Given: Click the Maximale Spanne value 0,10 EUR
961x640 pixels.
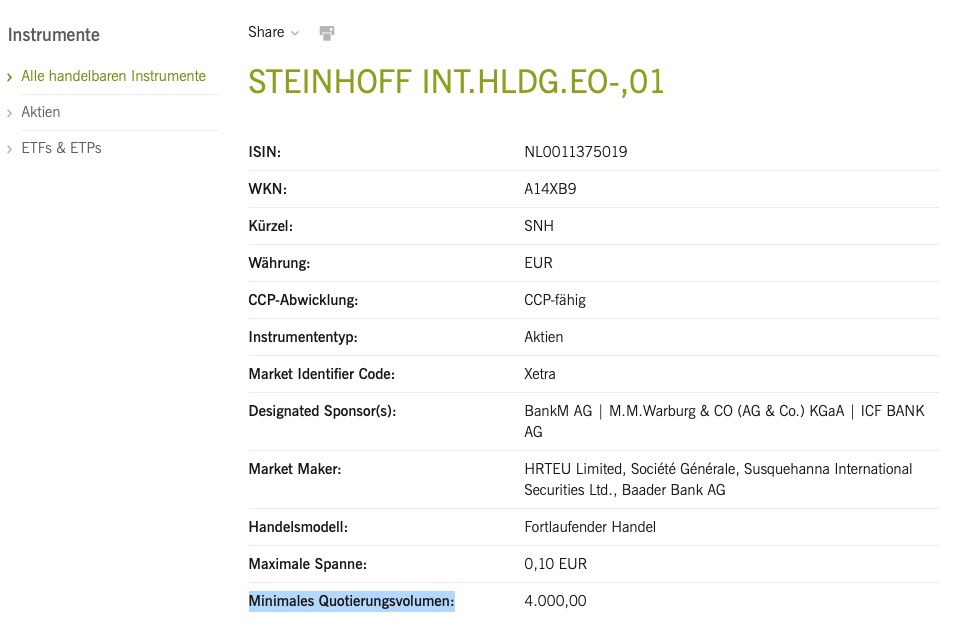Looking at the screenshot, I should coord(555,564).
